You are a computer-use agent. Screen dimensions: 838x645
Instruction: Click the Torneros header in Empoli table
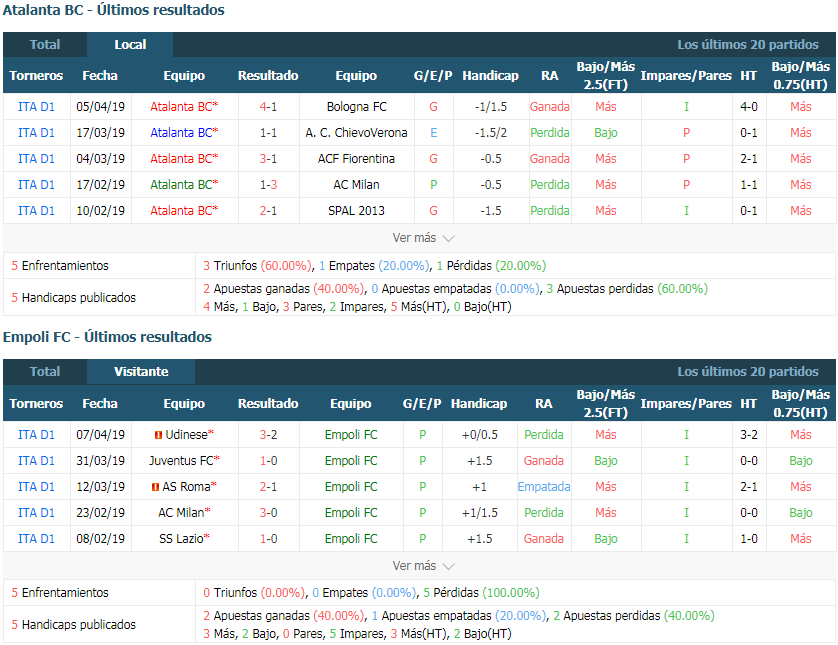pos(36,403)
